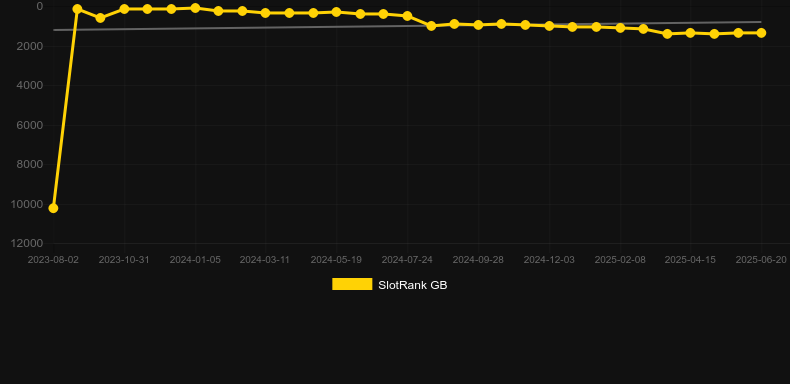Screen dimensions: 790x384
Task: Click the data point above 2025-04-15
Action: (690, 33)
